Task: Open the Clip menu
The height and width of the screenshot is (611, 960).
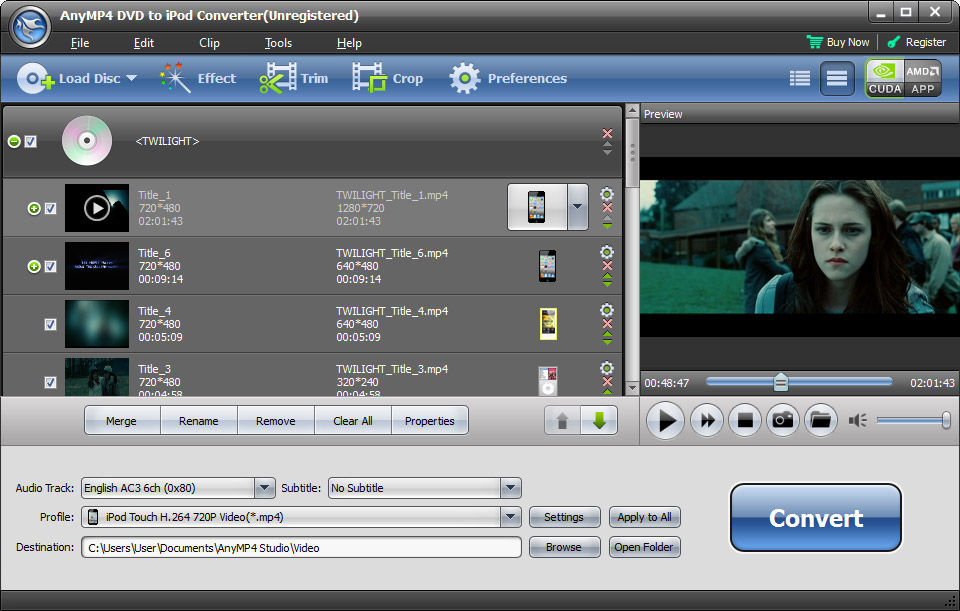Action: coord(209,43)
